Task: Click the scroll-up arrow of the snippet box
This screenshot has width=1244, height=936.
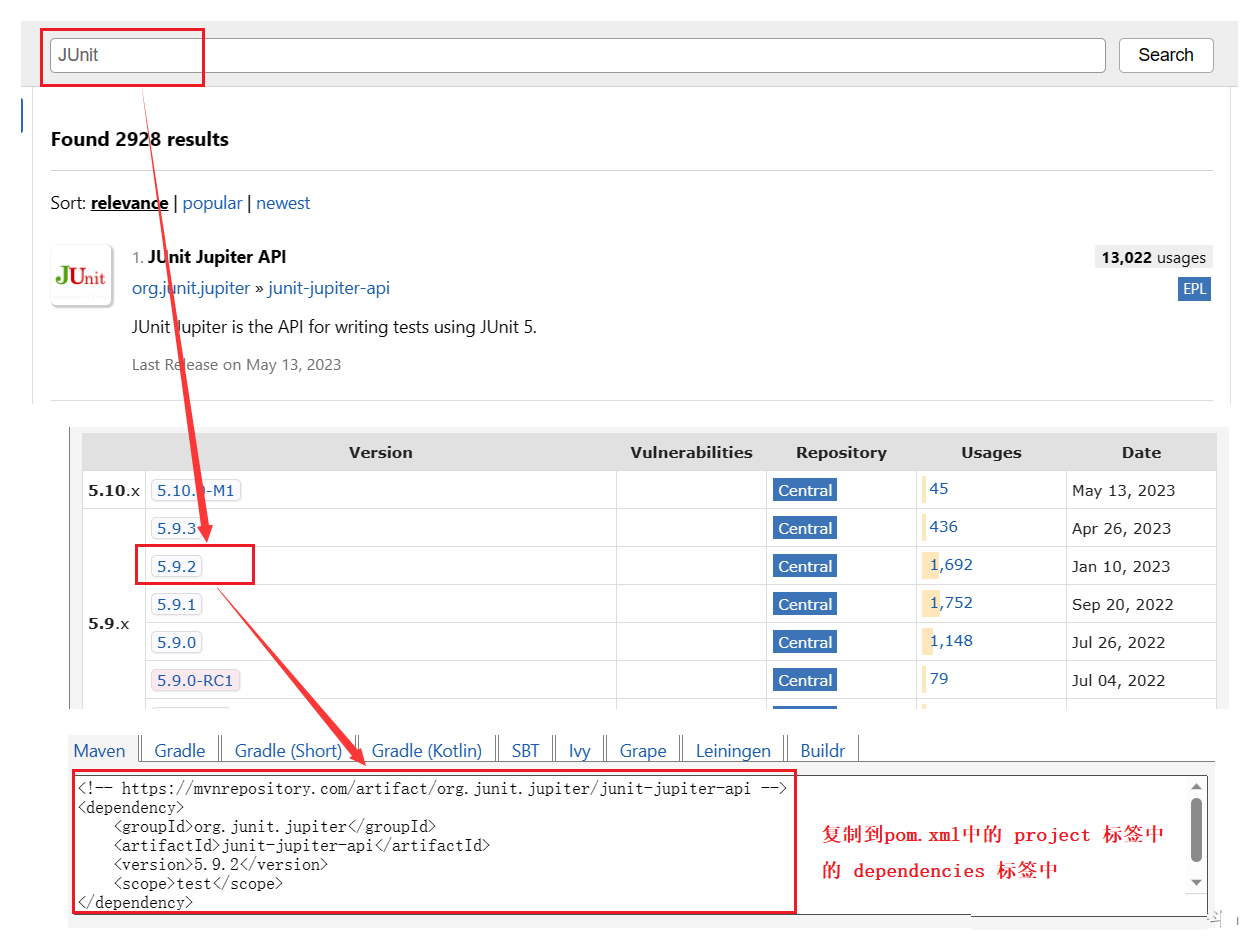Action: point(1196,787)
